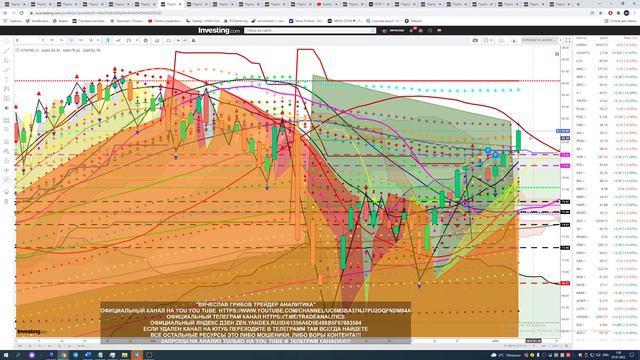The image size is (640, 360).
Task: Toggle hide all drawings eye icon
Action: [6, 170]
